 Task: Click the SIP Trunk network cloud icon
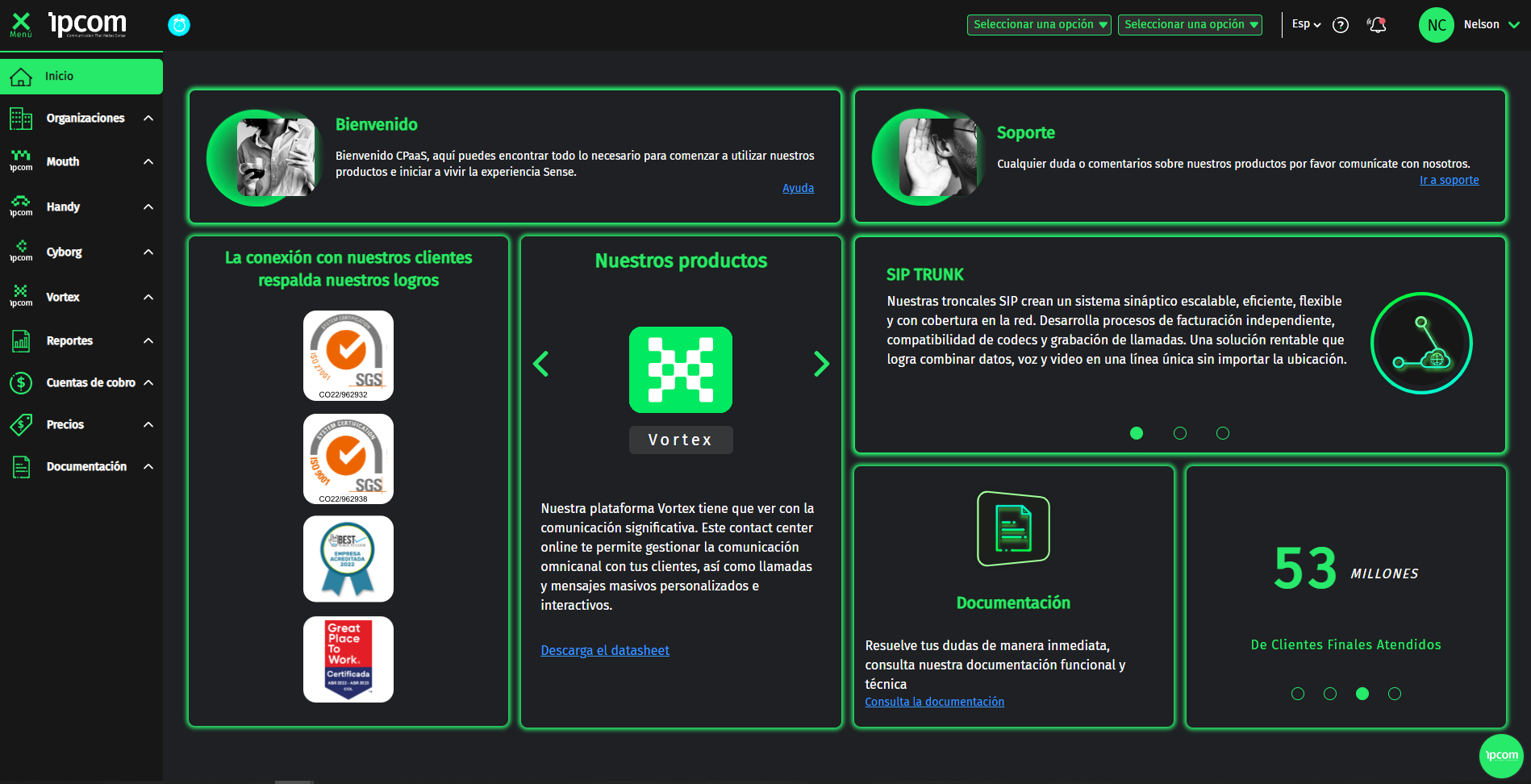(1421, 343)
